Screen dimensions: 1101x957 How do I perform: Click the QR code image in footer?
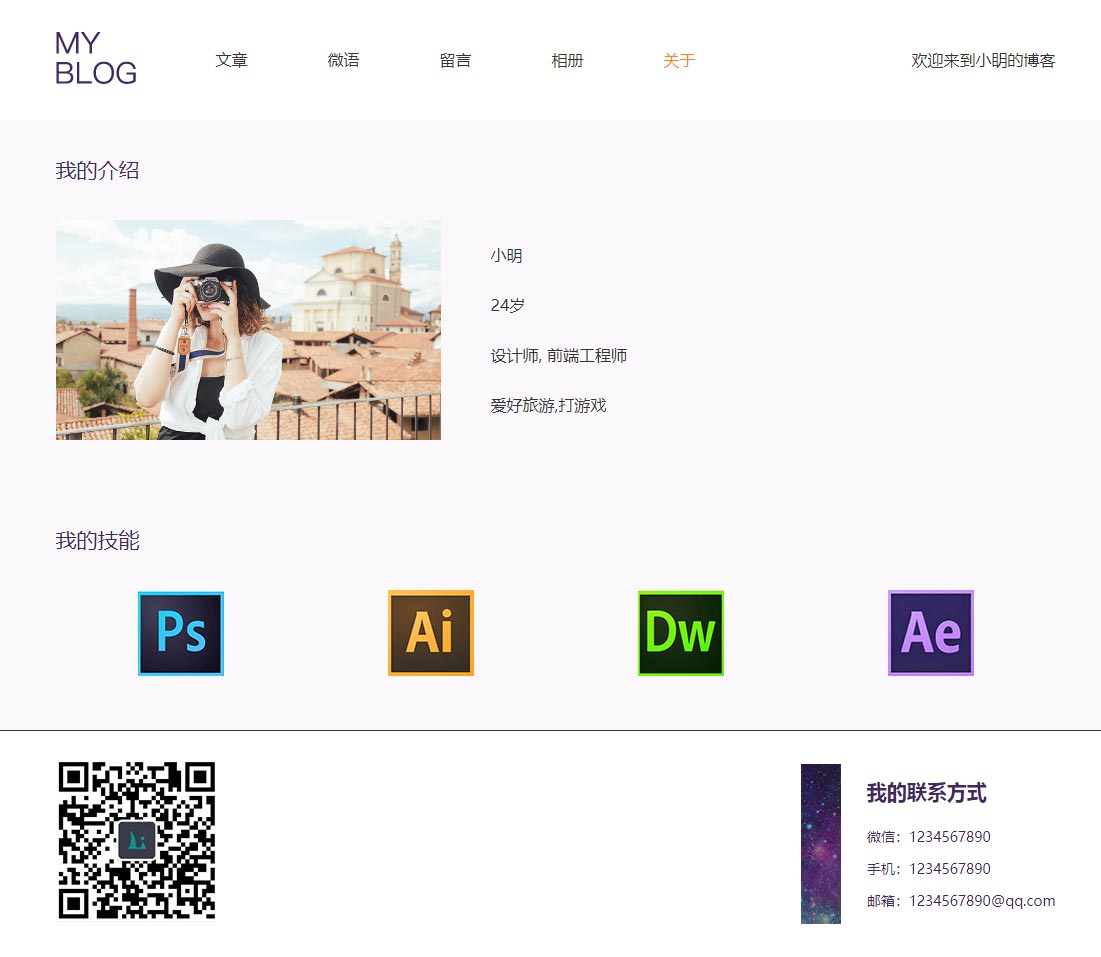137,840
